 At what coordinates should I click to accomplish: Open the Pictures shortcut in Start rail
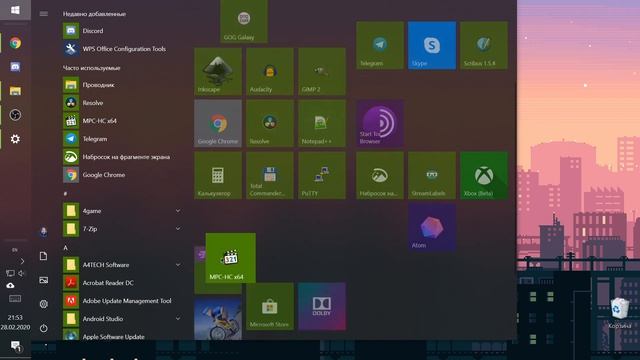click(44, 280)
